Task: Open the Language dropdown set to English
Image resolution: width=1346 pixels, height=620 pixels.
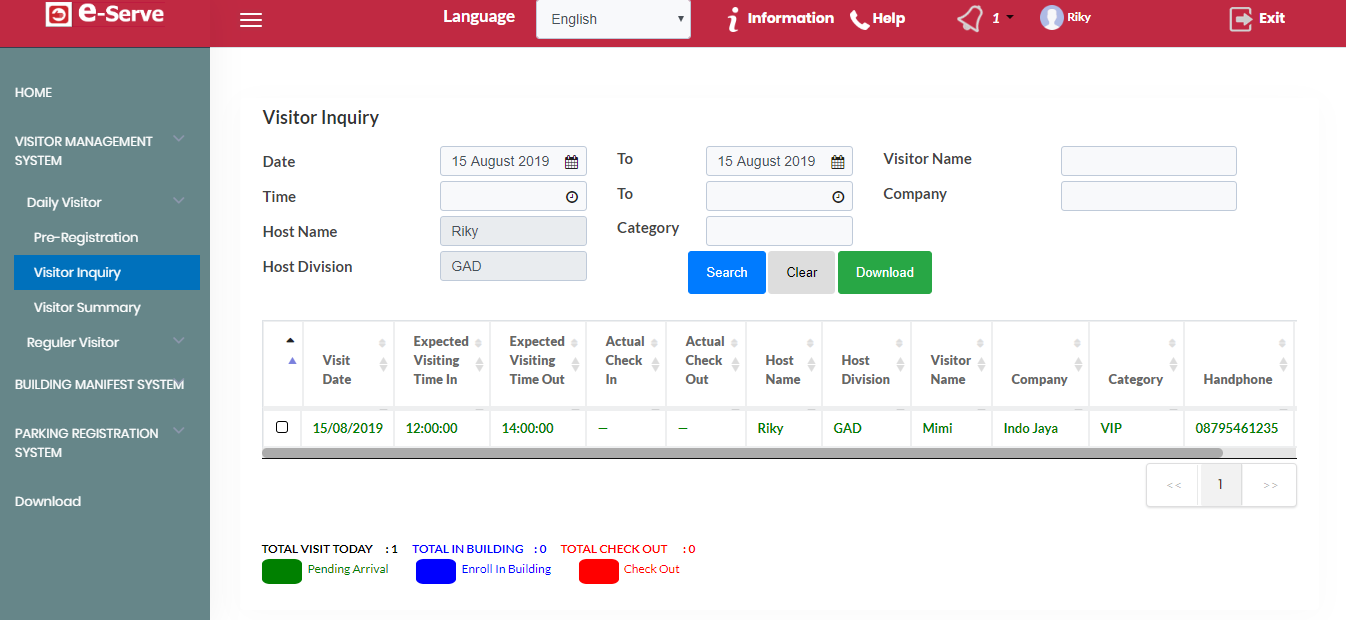Action: (x=613, y=19)
